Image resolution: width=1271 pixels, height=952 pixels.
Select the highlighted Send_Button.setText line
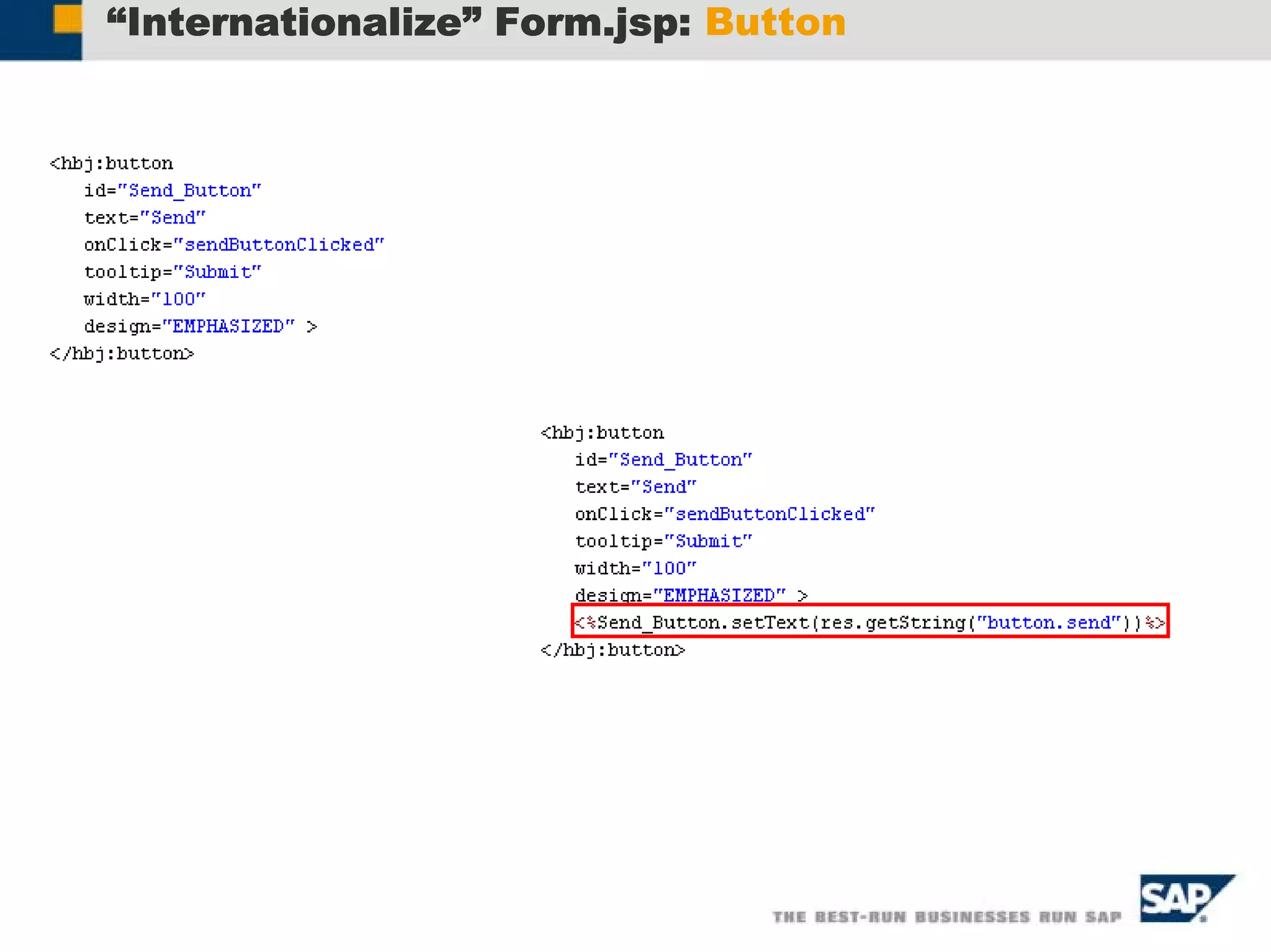point(870,621)
